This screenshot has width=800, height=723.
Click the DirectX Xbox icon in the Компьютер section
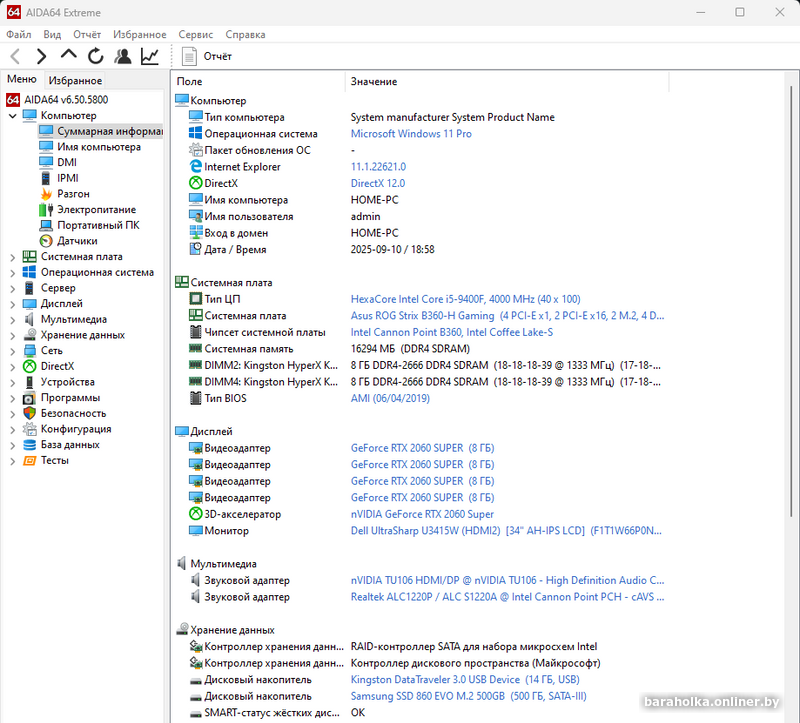point(195,183)
